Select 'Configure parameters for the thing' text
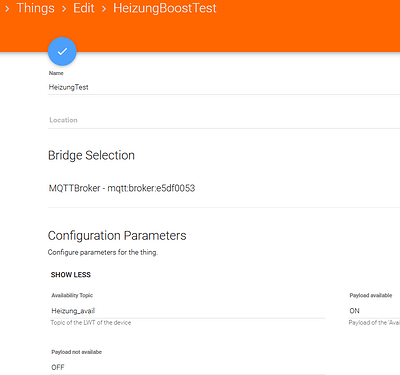The width and height of the screenshot is (400, 375). [x=103, y=252]
